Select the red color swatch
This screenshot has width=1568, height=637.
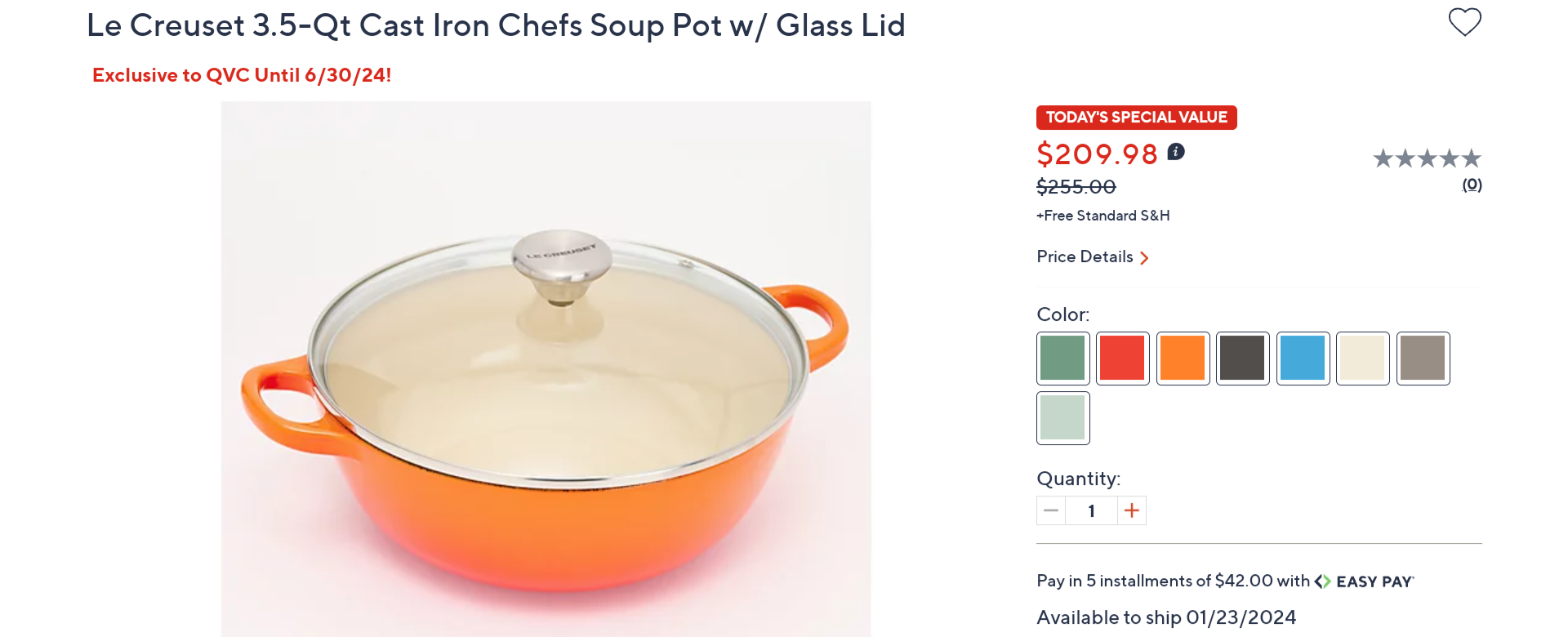[1122, 359]
